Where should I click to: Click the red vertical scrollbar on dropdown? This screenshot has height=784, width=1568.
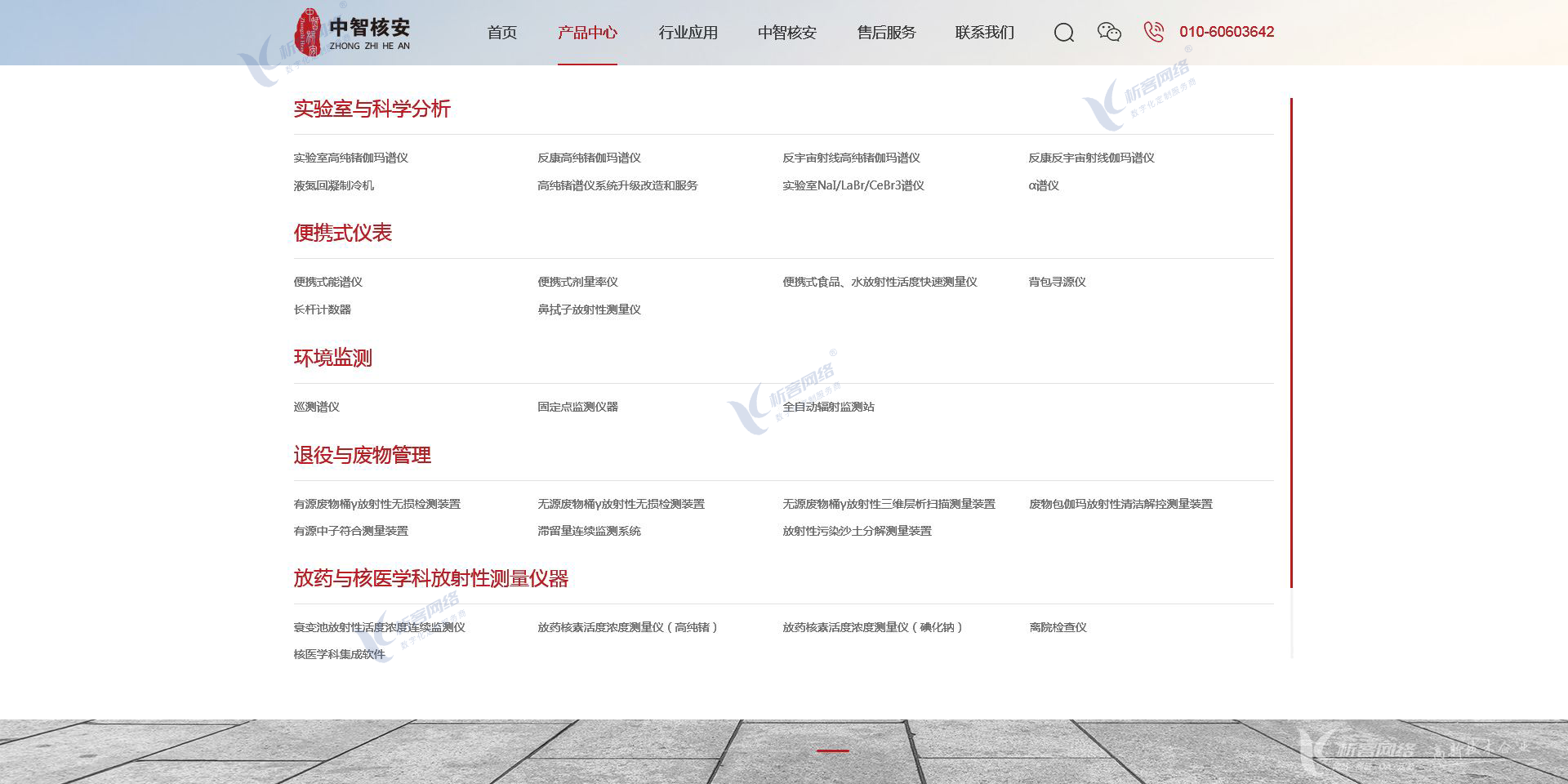(x=1291, y=343)
